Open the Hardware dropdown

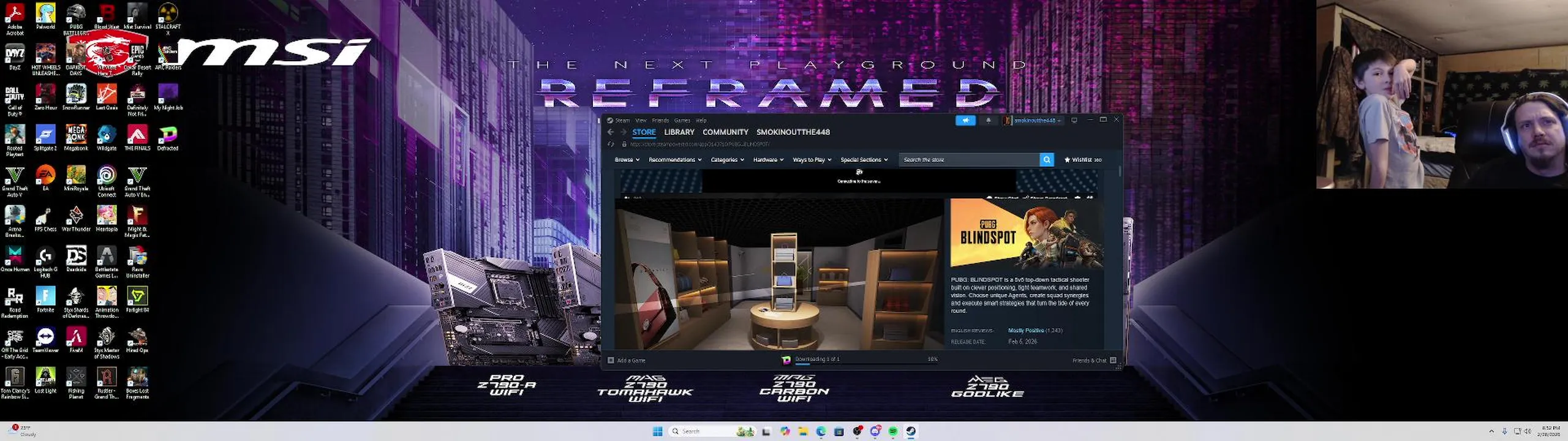coord(768,160)
